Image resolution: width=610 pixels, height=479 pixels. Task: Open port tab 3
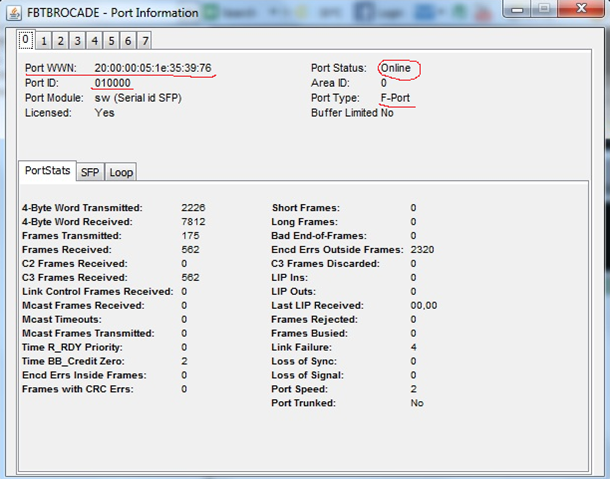tap(77, 41)
